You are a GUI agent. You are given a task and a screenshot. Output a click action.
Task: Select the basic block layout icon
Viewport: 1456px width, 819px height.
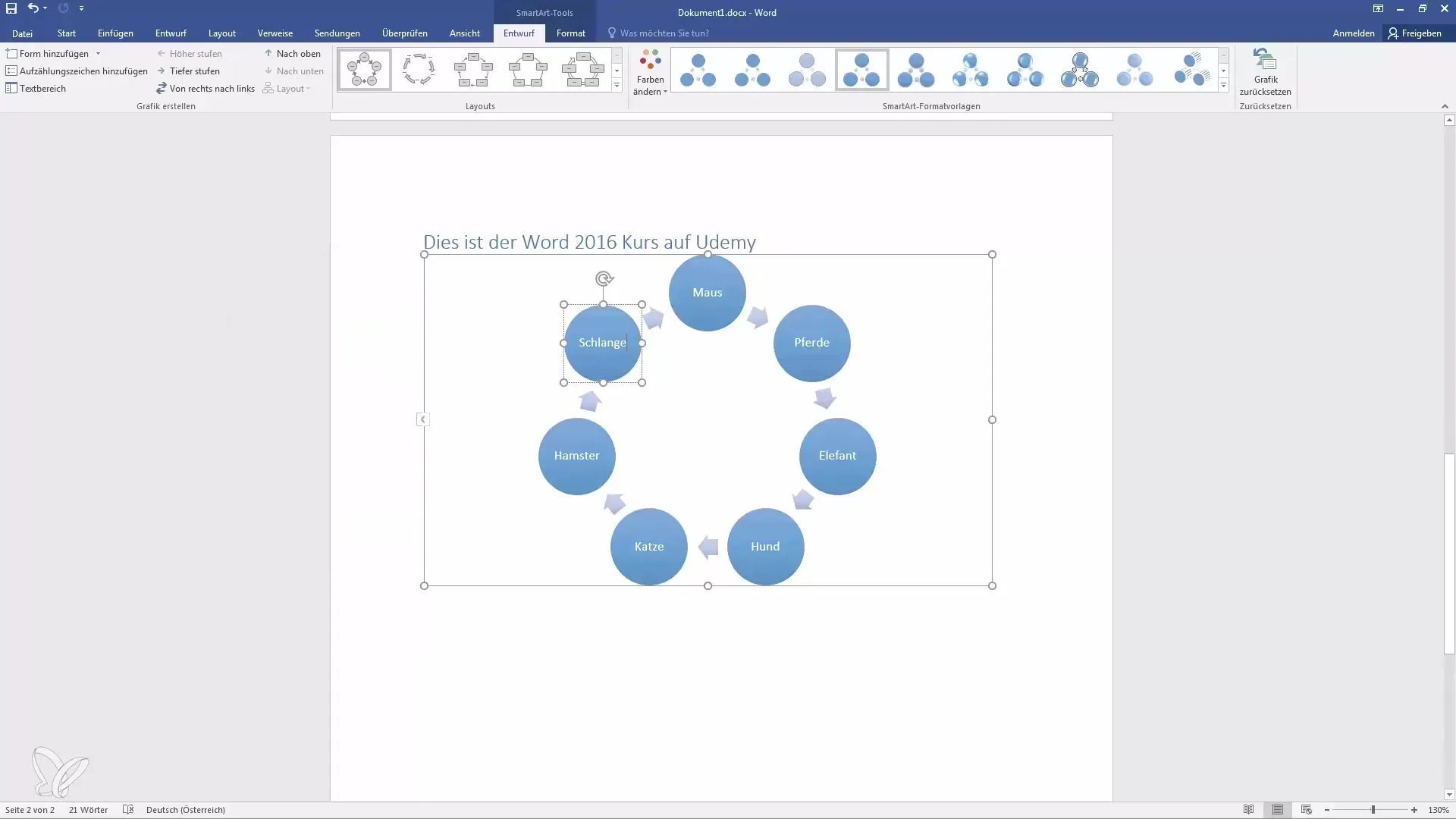click(474, 68)
